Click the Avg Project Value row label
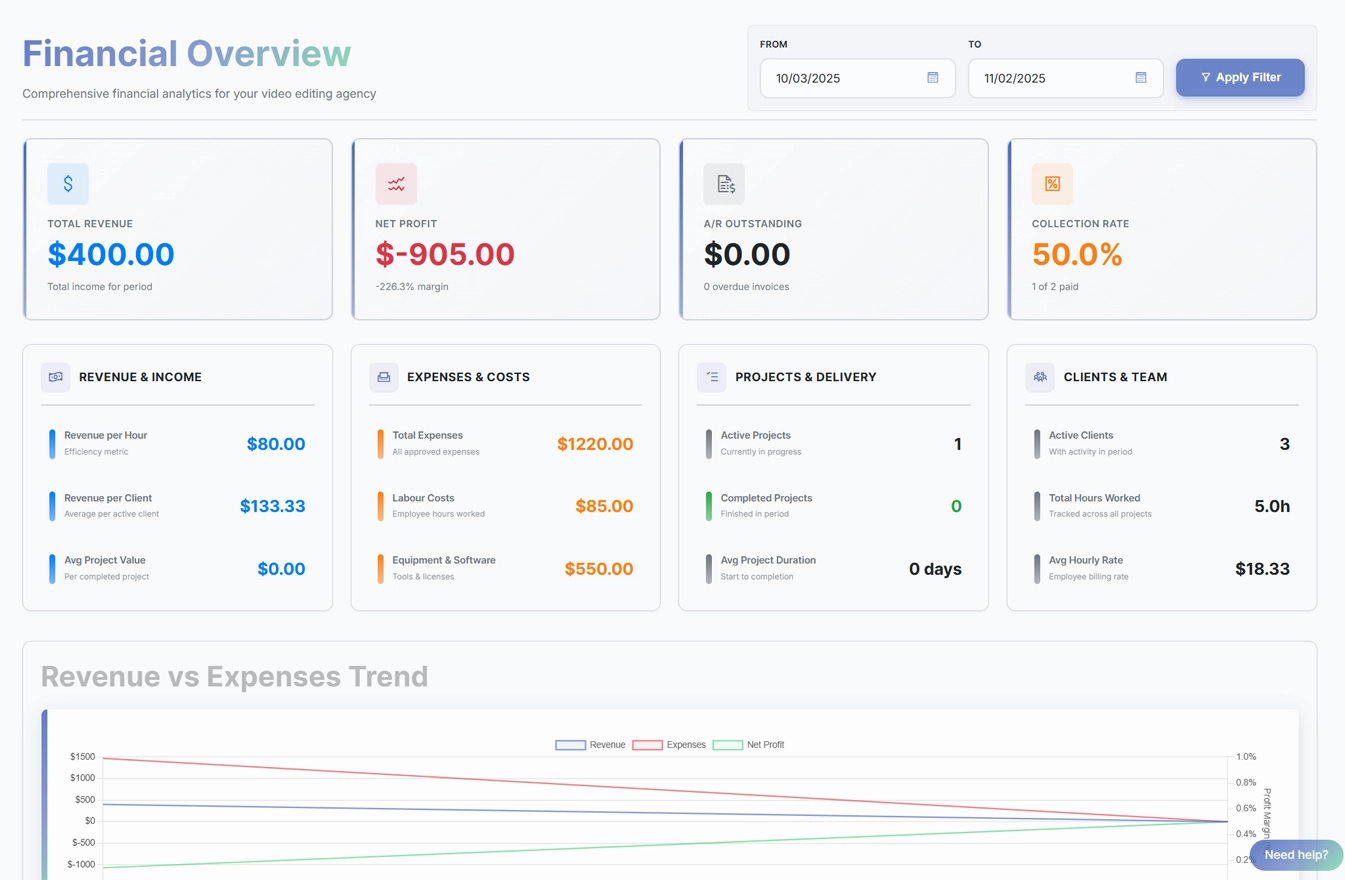Screen dimensions: 1345x880 [x=105, y=560]
